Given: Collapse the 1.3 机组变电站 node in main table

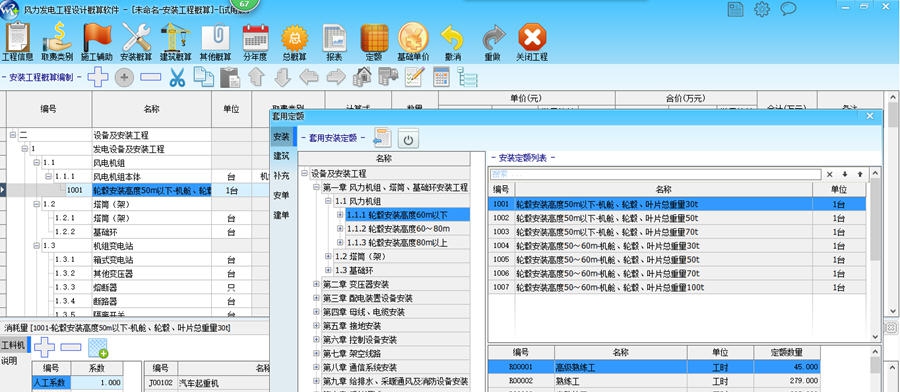Looking at the screenshot, I should point(37,246).
